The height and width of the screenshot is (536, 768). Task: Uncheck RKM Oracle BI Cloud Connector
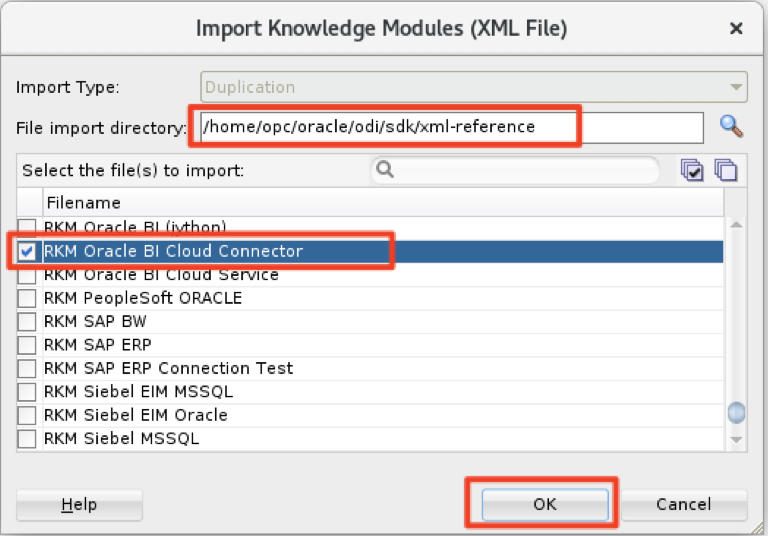(27, 251)
